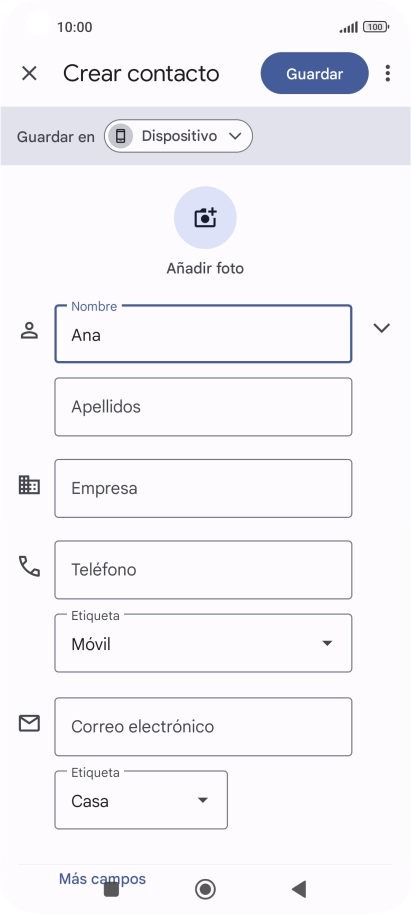This screenshot has height=914, width=411.
Task: Tap the company building icon
Action: coord(29,485)
